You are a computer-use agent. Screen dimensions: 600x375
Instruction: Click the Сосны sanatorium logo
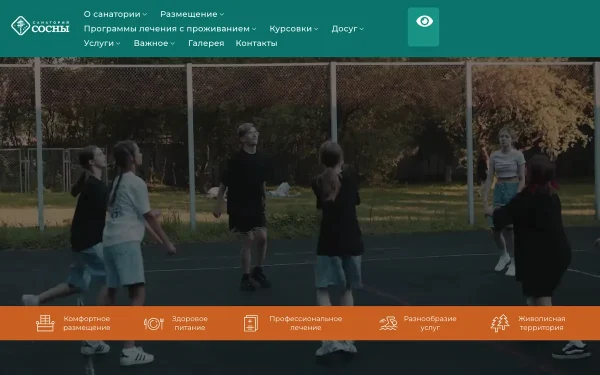40,26
